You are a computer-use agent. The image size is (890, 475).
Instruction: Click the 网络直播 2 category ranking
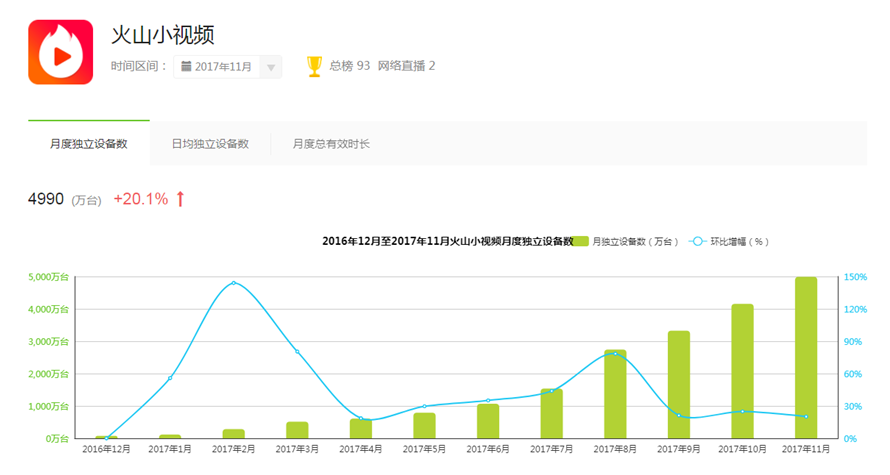pos(406,66)
